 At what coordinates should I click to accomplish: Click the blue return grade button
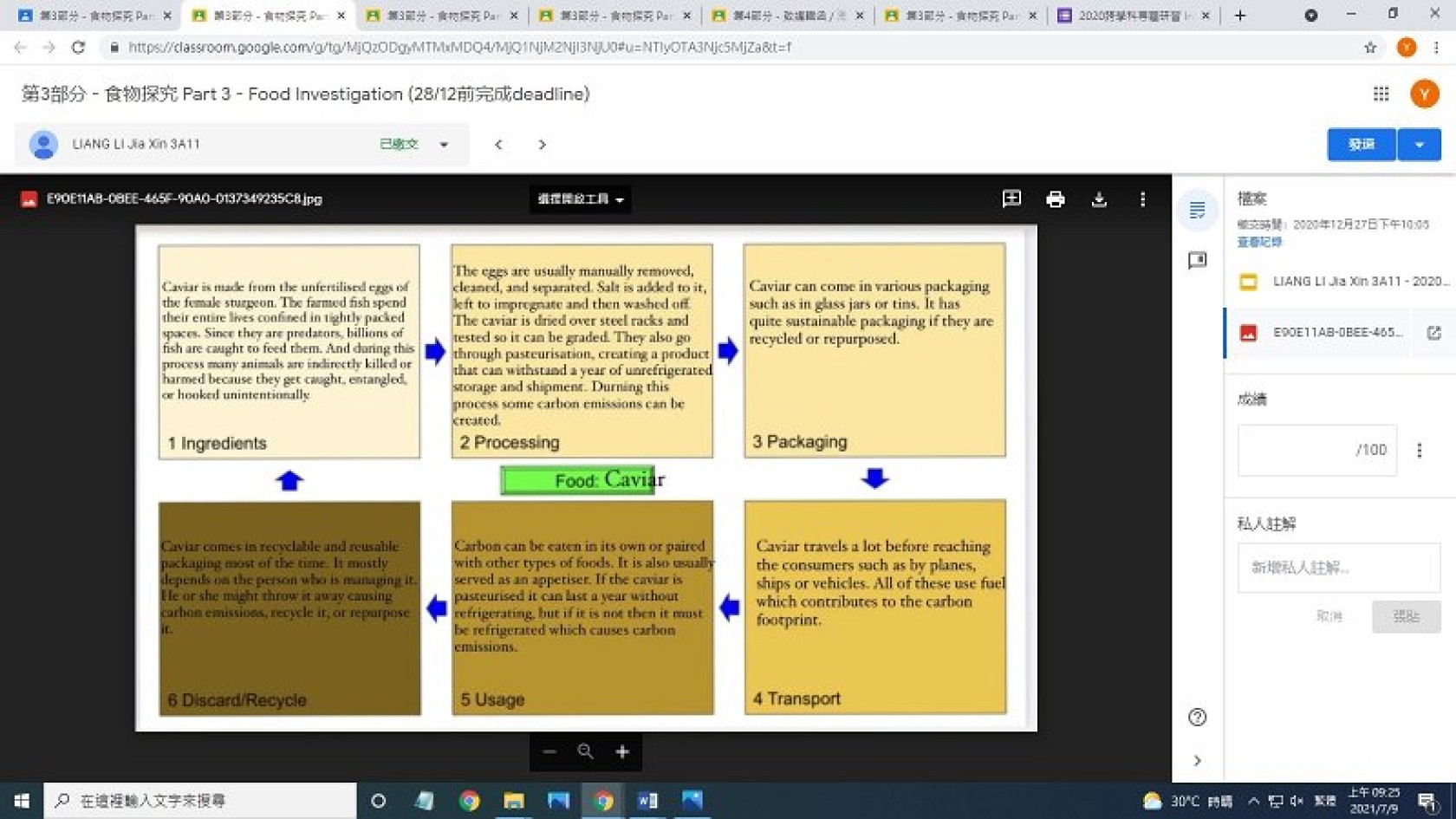click(1361, 145)
